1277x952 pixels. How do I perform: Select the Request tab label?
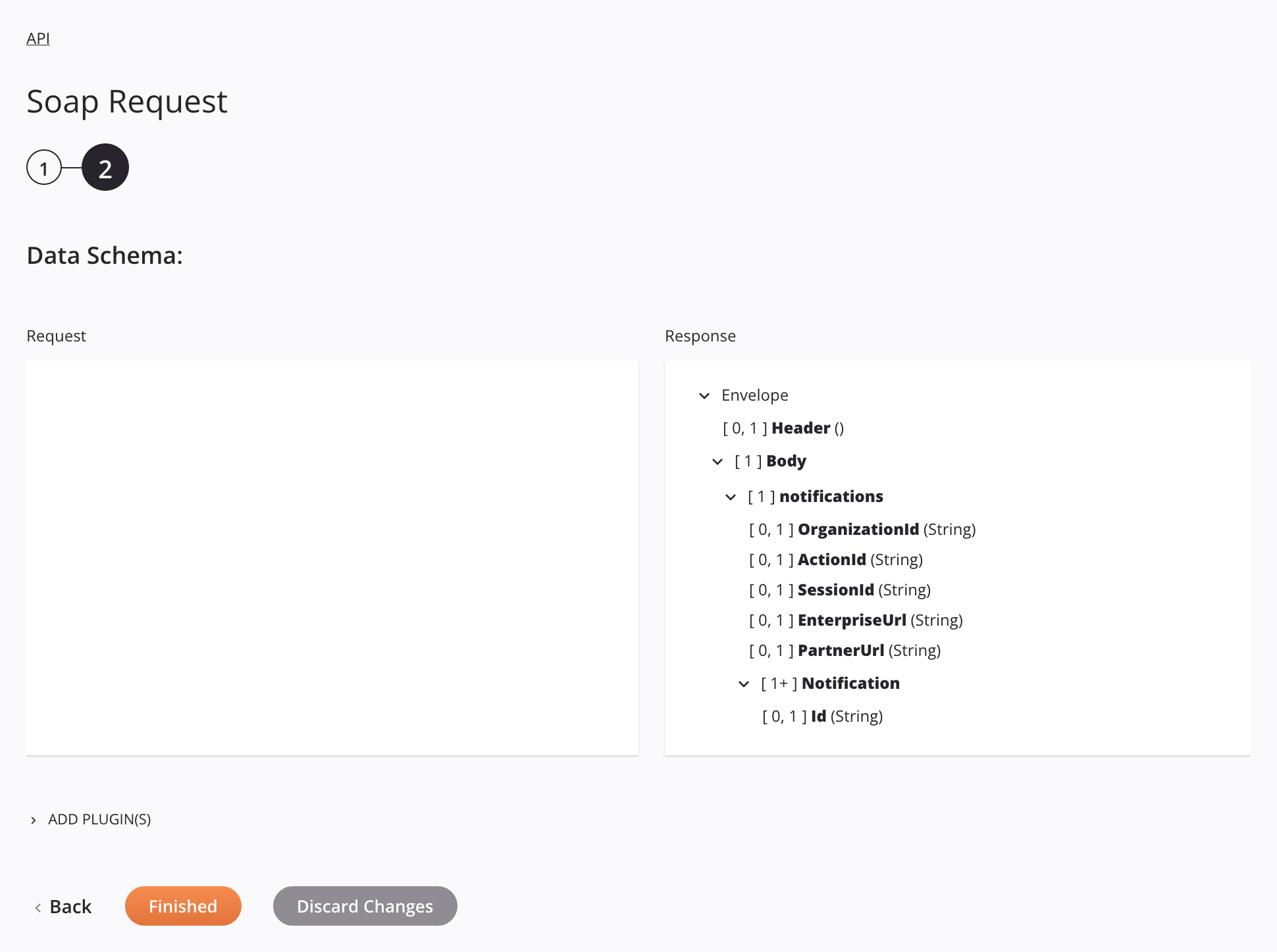click(56, 335)
